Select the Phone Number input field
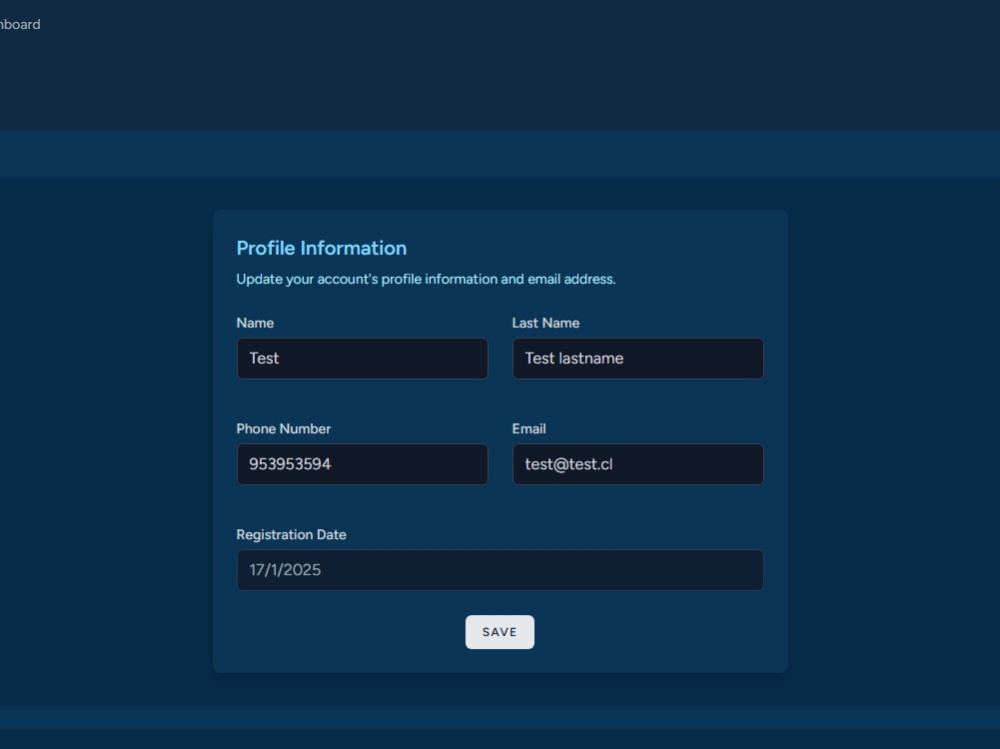Viewport: 1000px width, 749px height. (362, 464)
